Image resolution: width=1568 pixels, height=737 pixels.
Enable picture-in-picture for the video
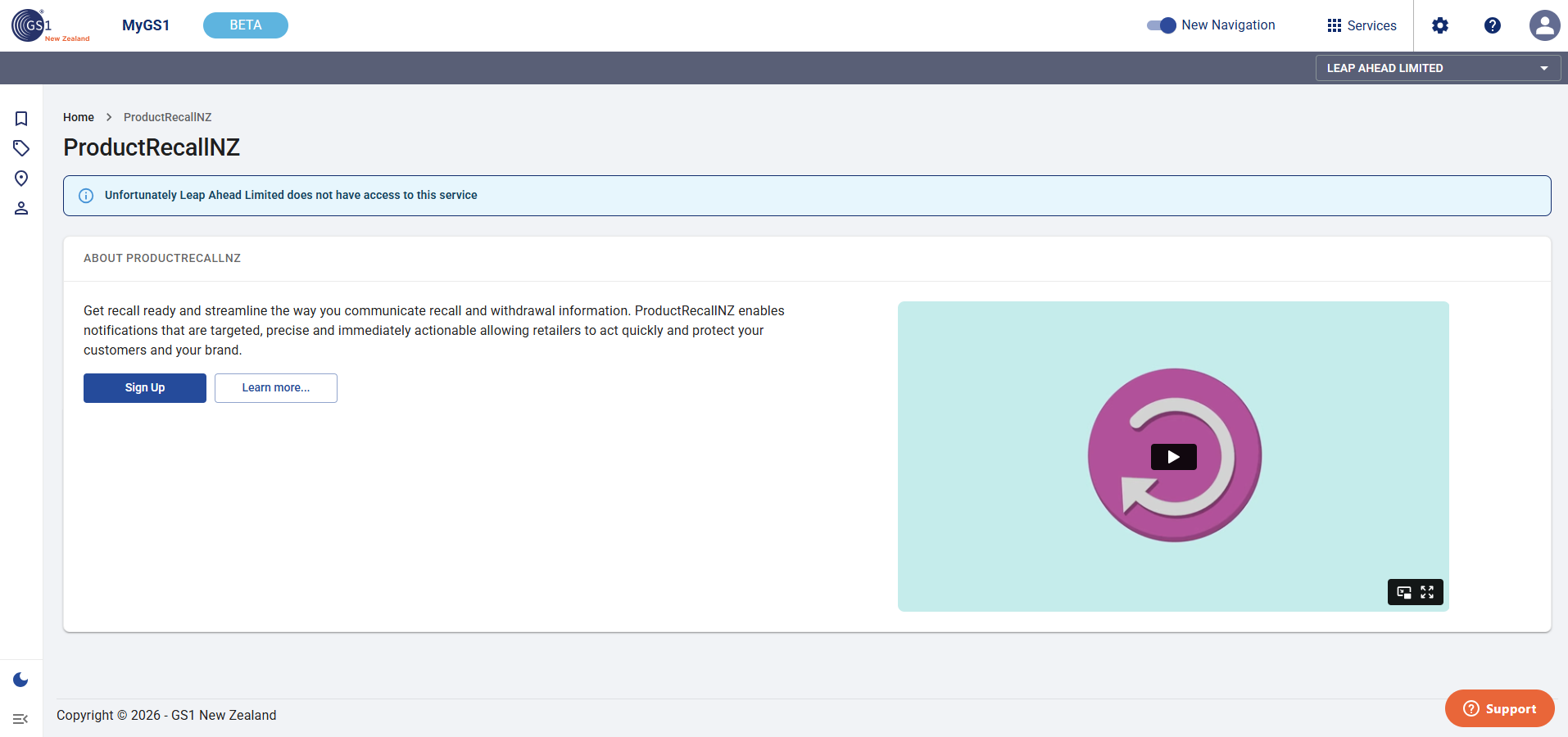1404,592
